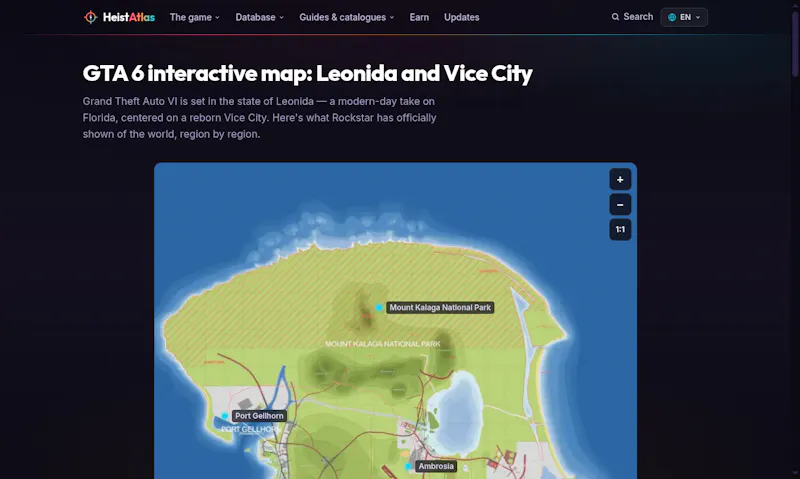
Task: Click the globe language icon
Action: pyautogui.click(x=672, y=17)
